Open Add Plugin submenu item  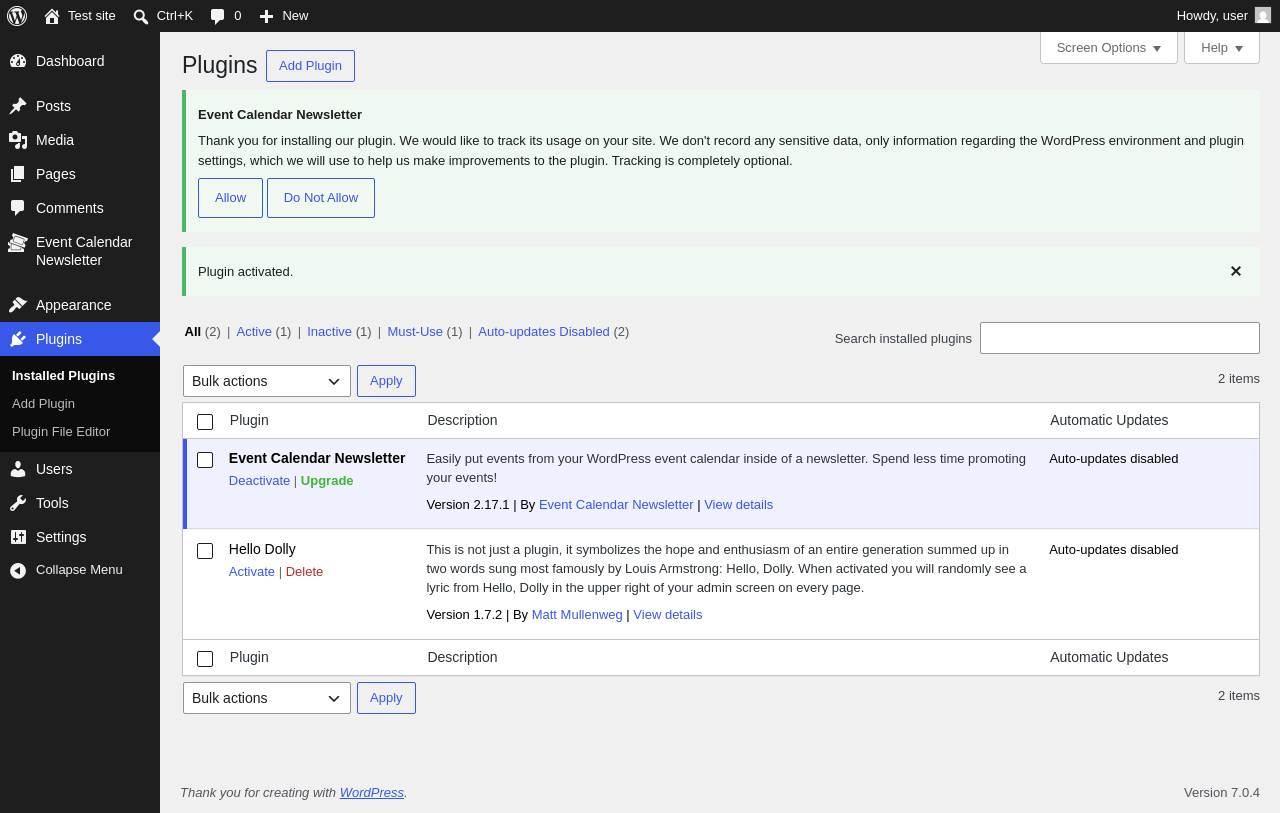click(x=43, y=404)
